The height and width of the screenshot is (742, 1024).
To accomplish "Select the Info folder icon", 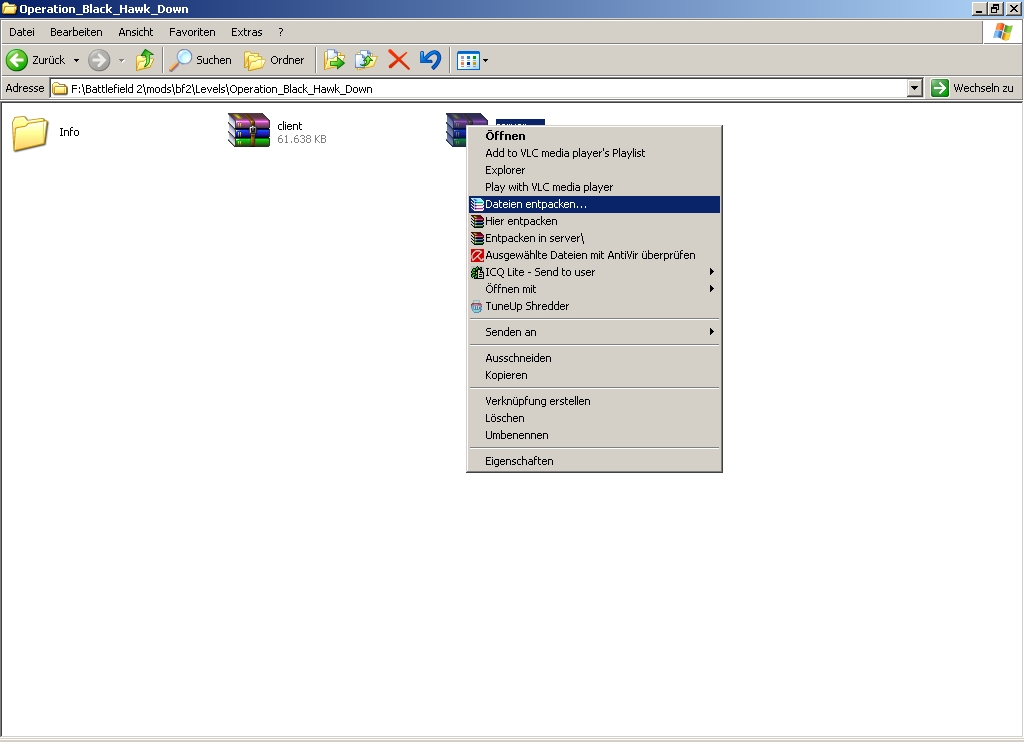I will [x=30, y=133].
